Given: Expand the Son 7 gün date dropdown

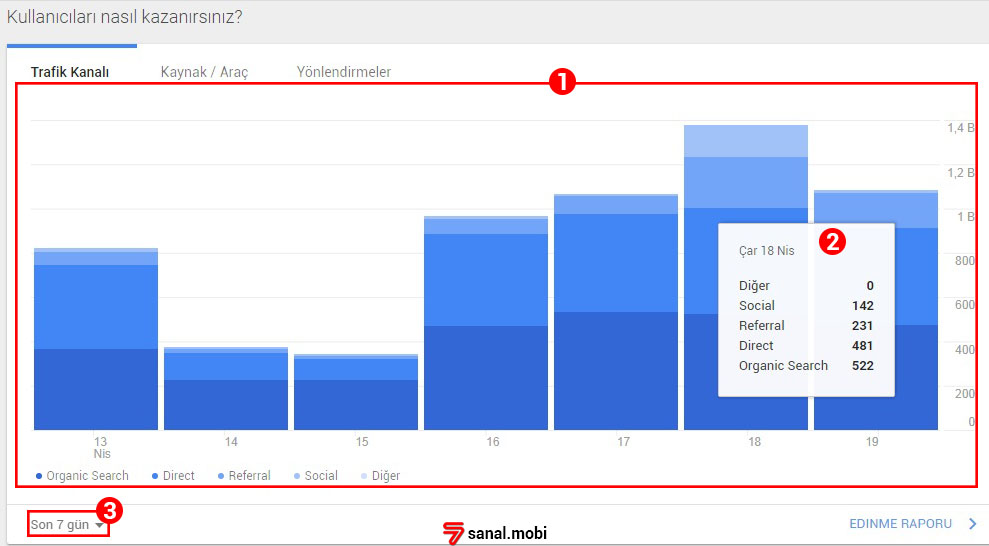Looking at the screenshot, I should coord(67,524).
